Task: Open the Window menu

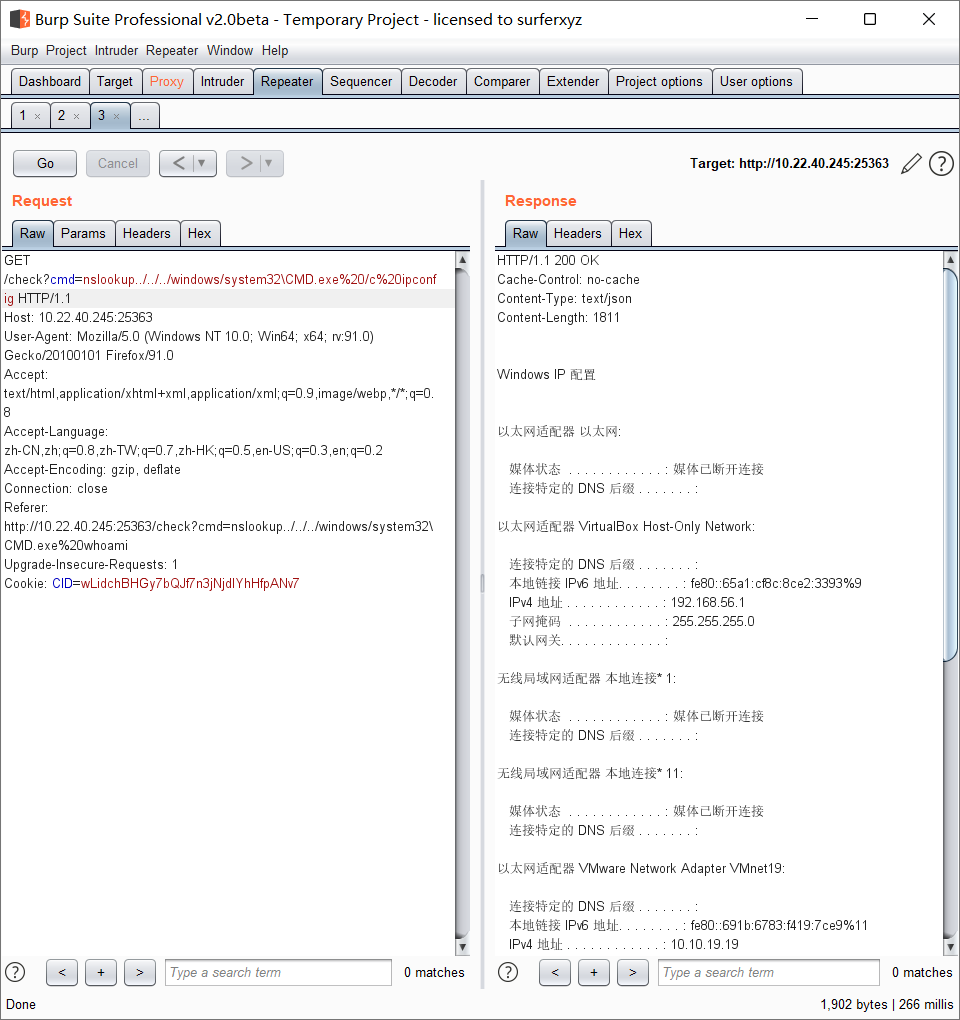Action: [230, 51]
